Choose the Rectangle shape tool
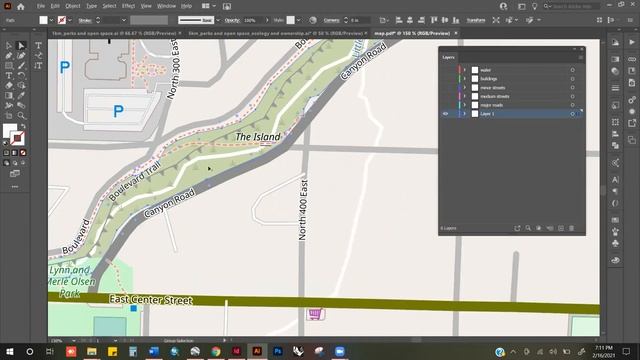The width and height of the screenshot is (640, 360). click(x=9, y=65)
